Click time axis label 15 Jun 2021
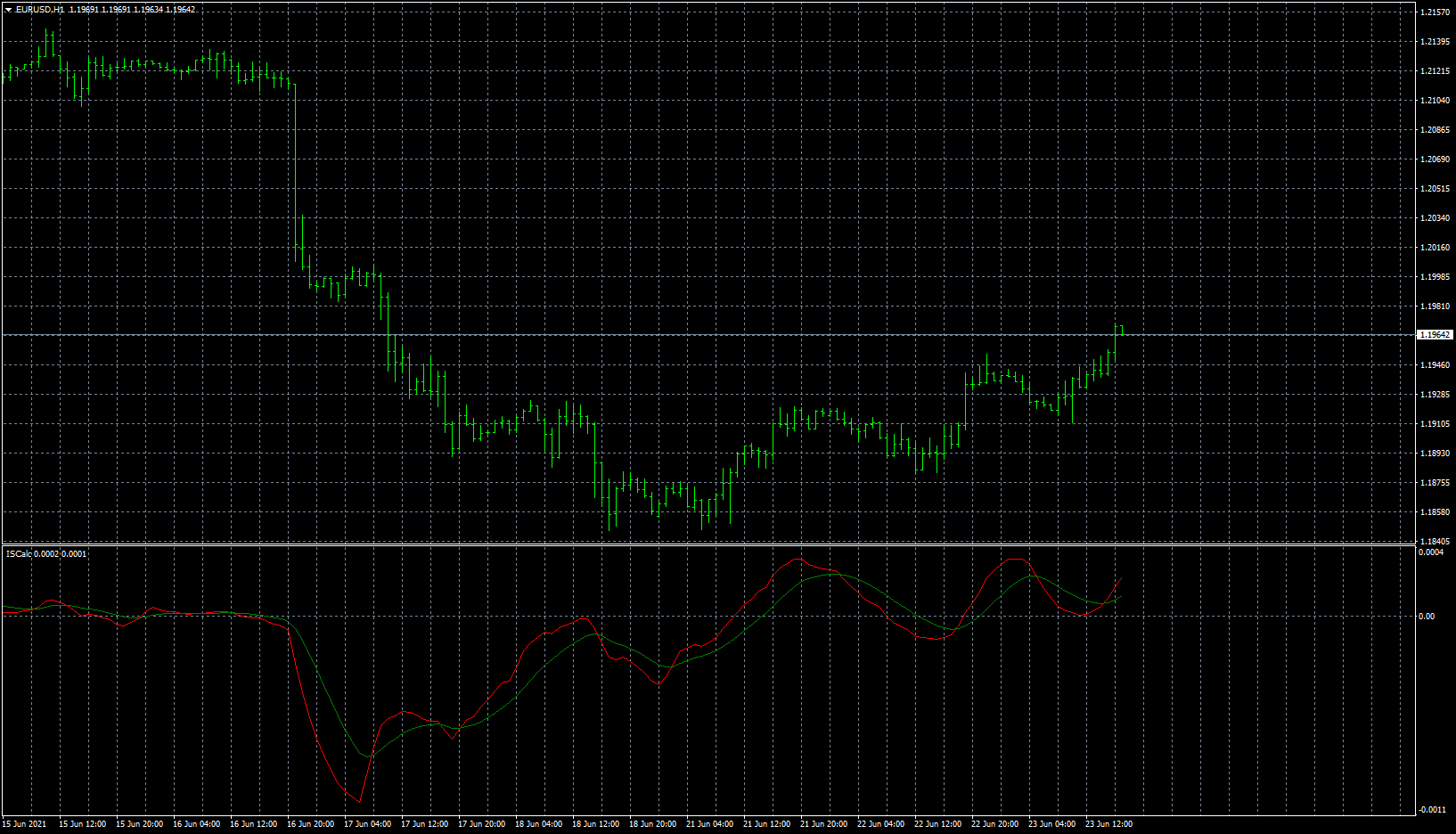 click(x=25, y=824)
